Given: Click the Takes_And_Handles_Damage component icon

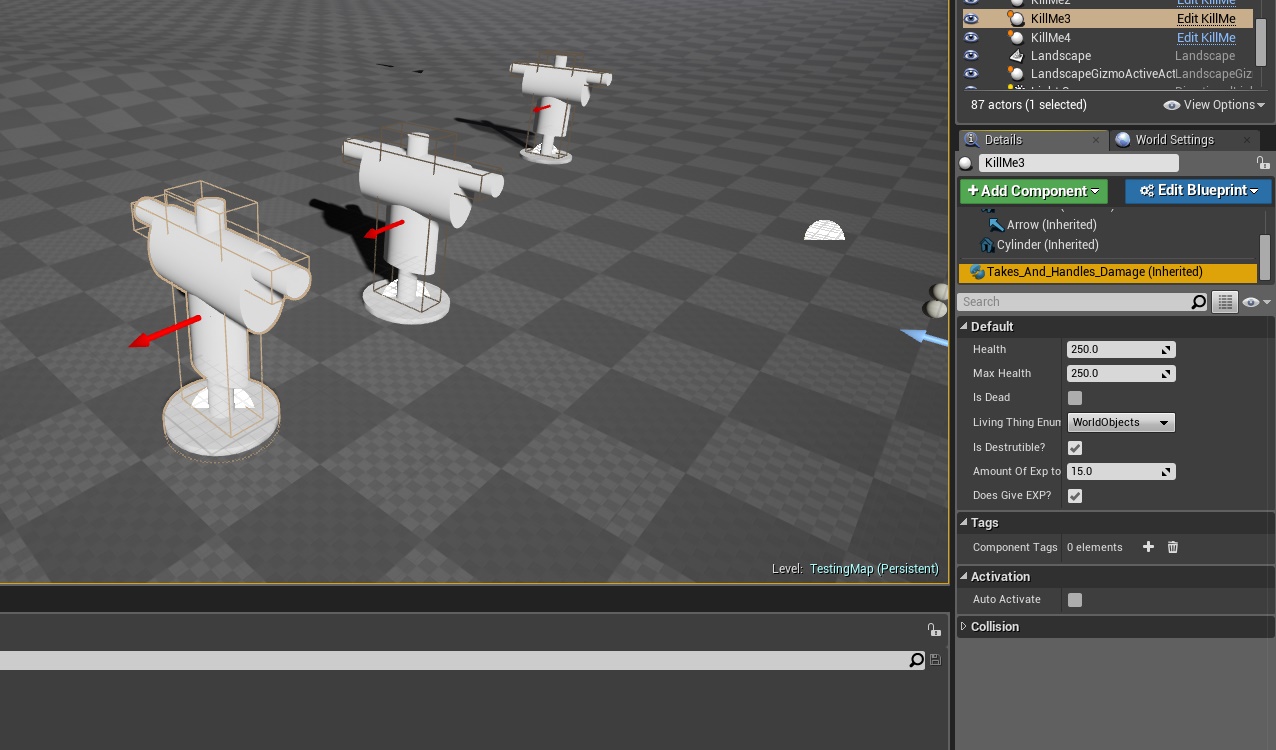Looking at the screenshot, I should [x=978, y=272].
